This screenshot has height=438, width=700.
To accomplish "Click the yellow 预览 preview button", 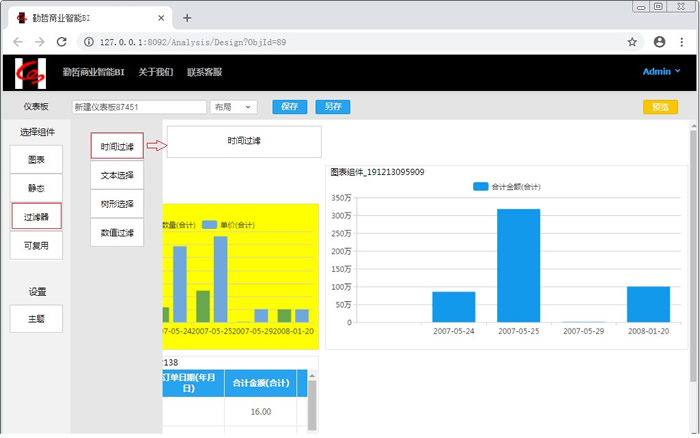I will coord(660,107).
